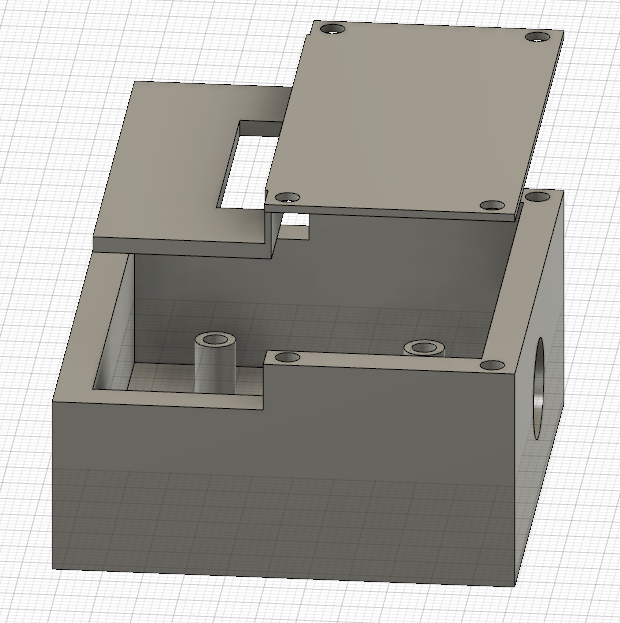Select the tall cylindrical standoff inside the box
Viewport: 620px width, 623px height.
click(x=215, y=363)
